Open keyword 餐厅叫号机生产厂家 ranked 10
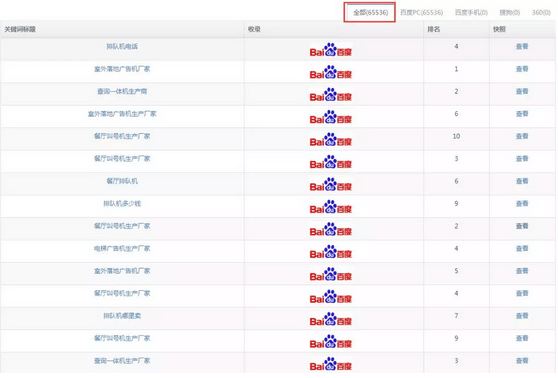The width and height of the screenshot is (558, 378). click(x=122, y=136)
